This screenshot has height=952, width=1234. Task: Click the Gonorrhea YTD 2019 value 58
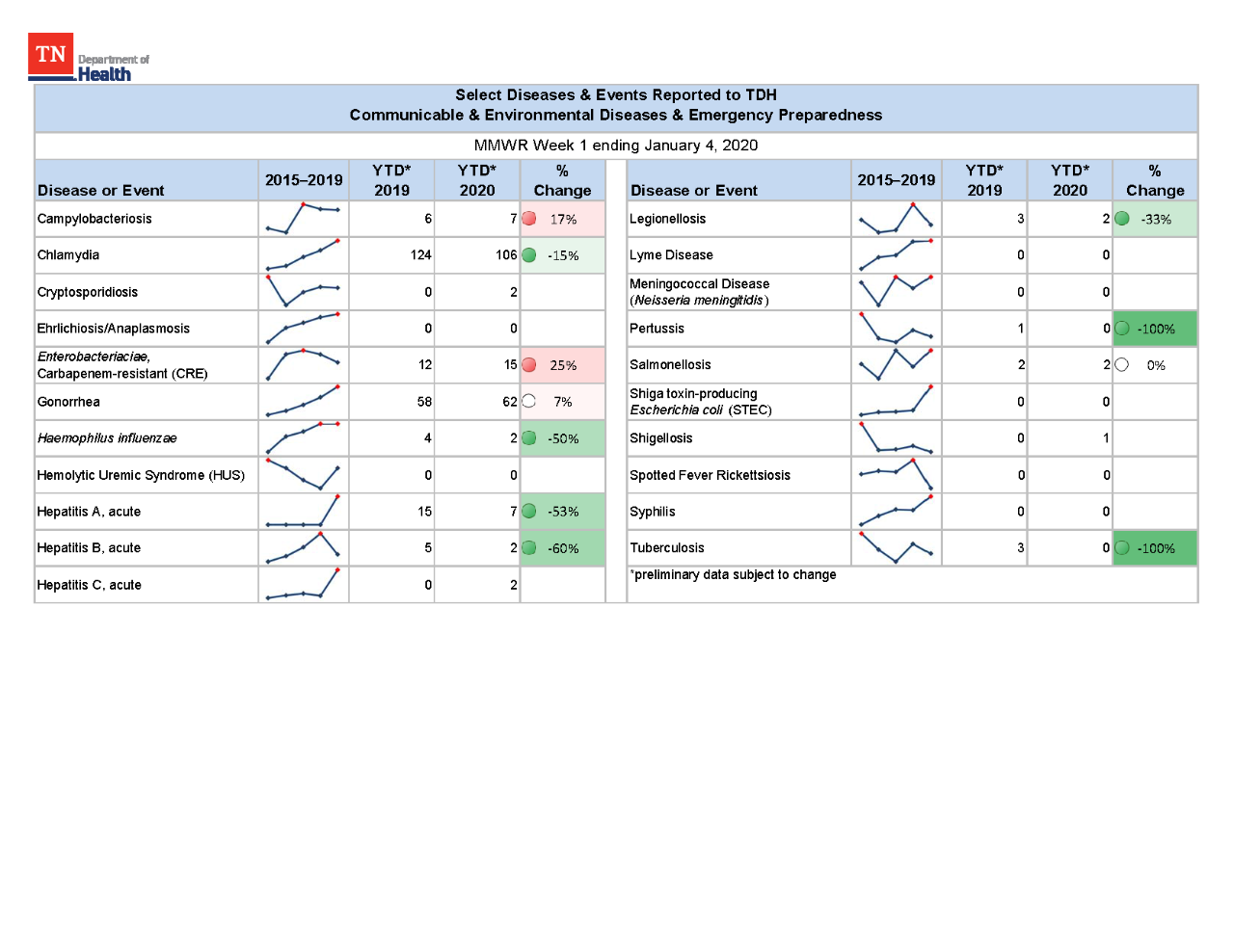(424, 402)
